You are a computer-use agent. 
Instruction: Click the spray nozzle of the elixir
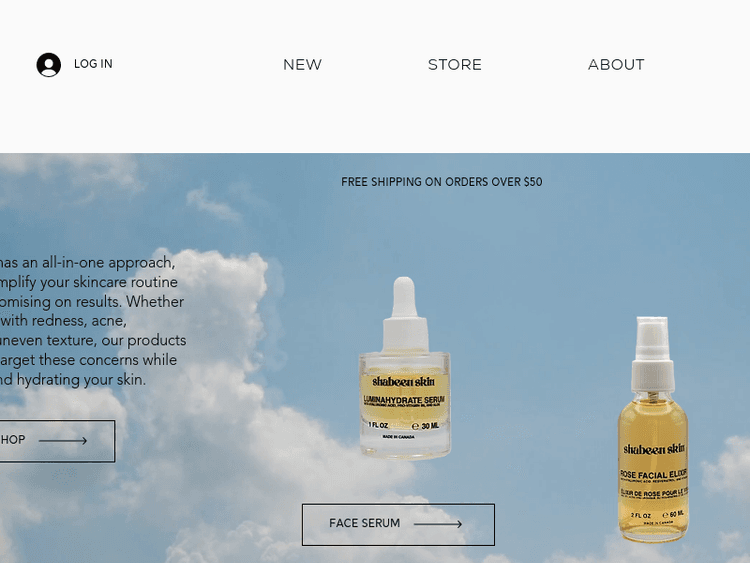click(x=652, y=353)
